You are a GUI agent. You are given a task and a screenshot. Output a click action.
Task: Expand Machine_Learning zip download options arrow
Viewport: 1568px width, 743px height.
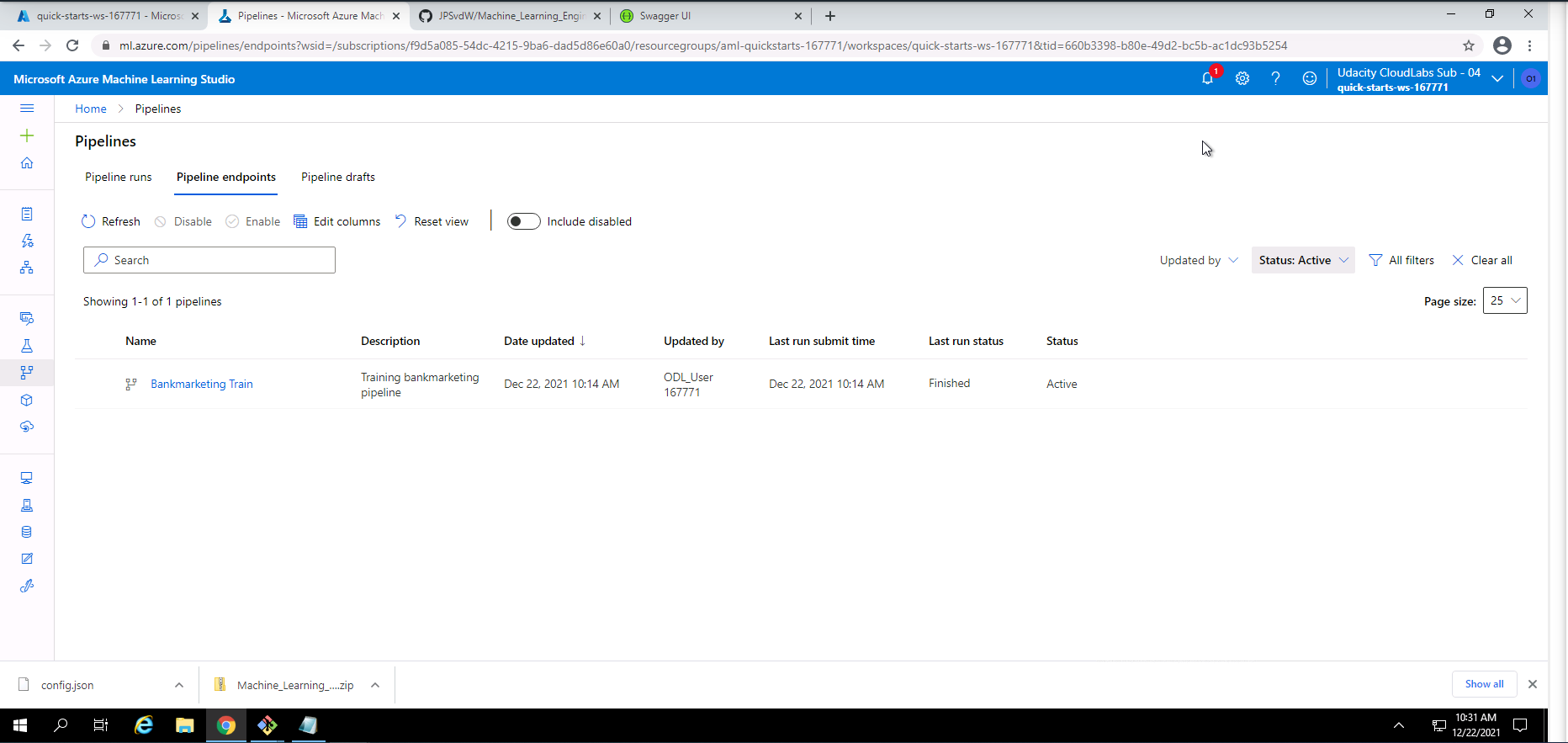coord(375,685)
